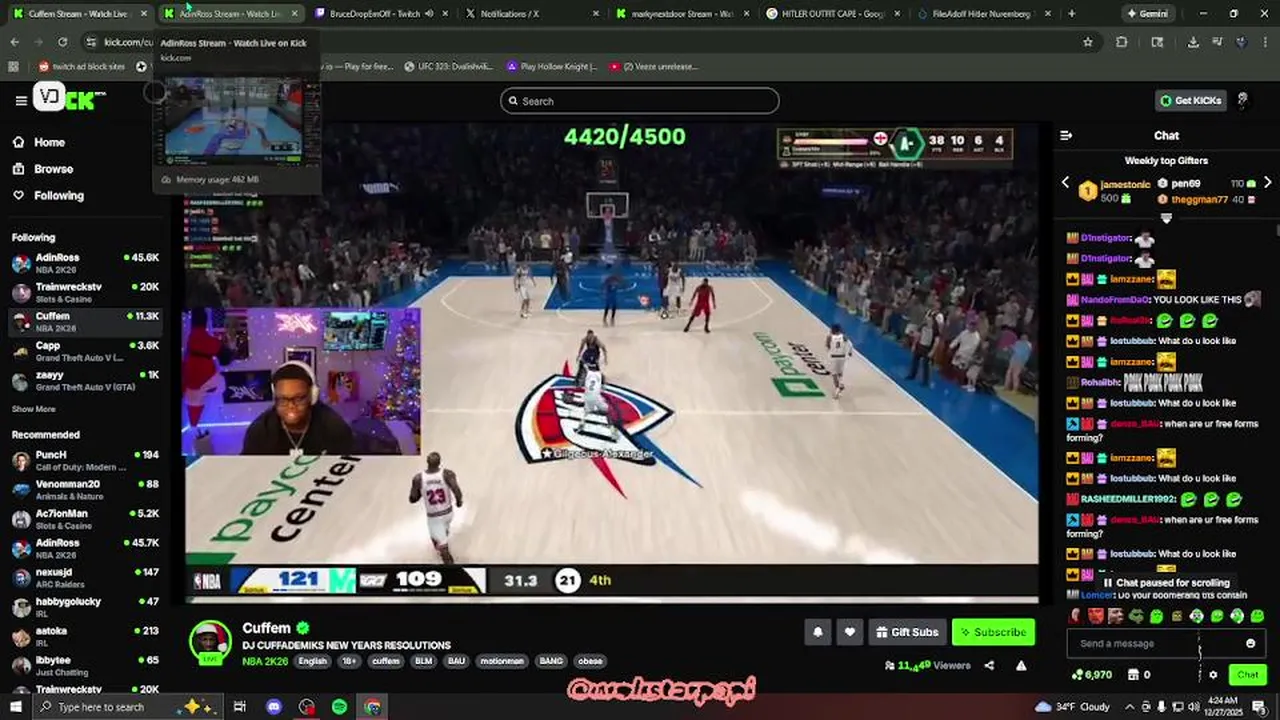Resume chat paused for scrolling

1165,582
